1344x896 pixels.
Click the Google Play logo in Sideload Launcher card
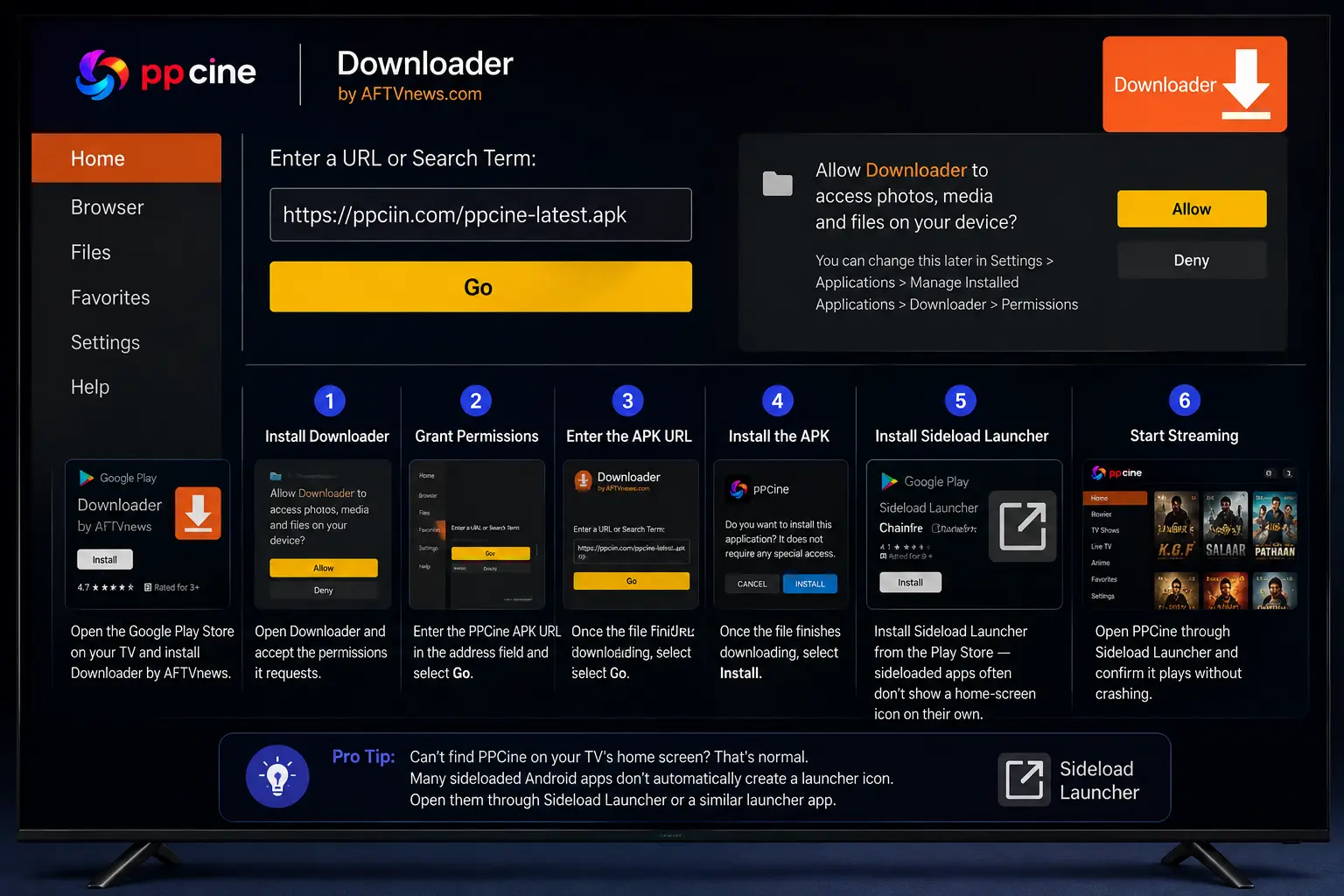[x=889, y=481]
